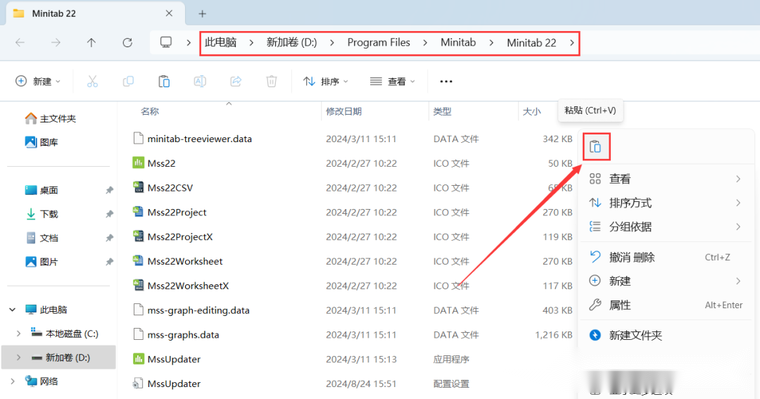Expand the 新加卷 (D:) tree node
This screenshot has width=760, height=399.
[x=18, y=357]
